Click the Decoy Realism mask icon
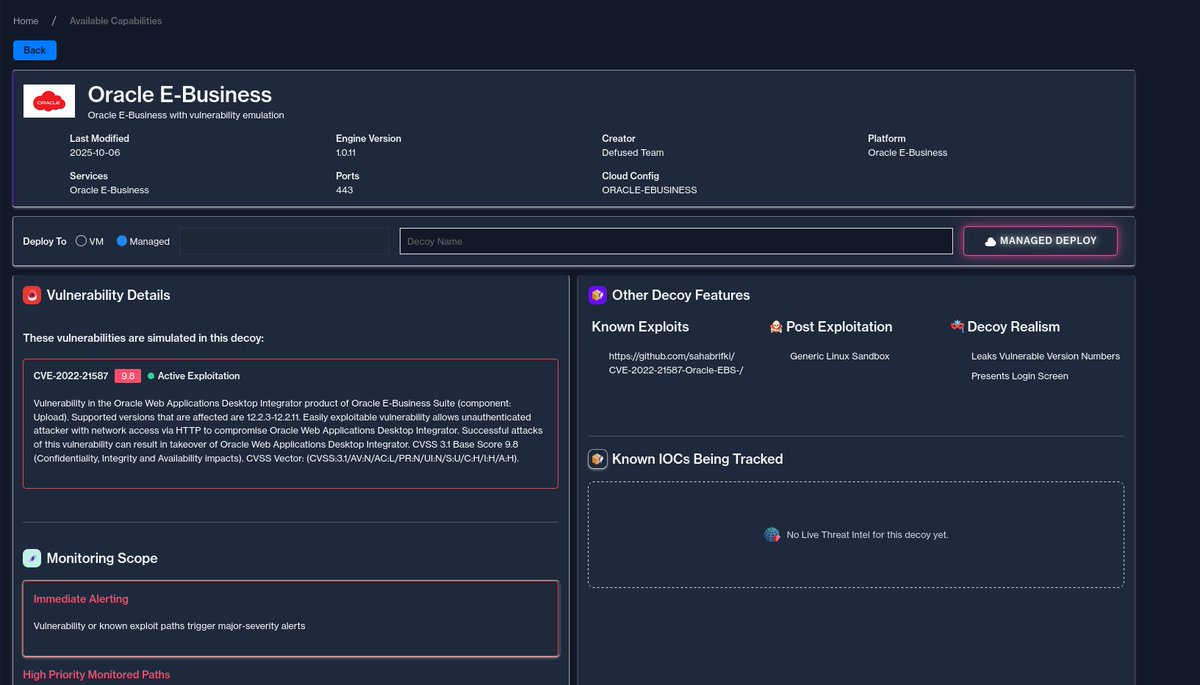Viewport: 1200px width, 685px height. (957, 326)
